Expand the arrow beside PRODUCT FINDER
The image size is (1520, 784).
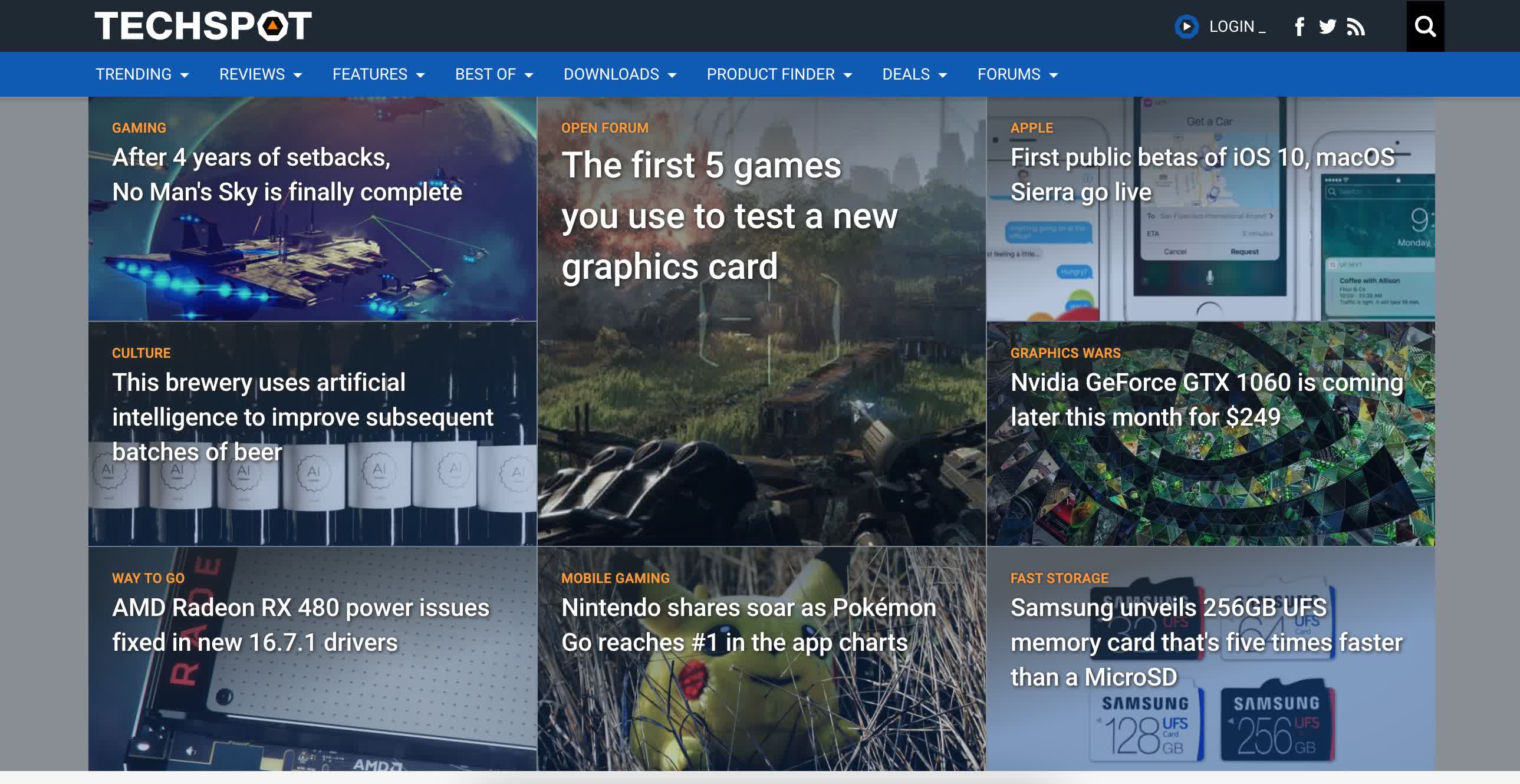point(848,75)
